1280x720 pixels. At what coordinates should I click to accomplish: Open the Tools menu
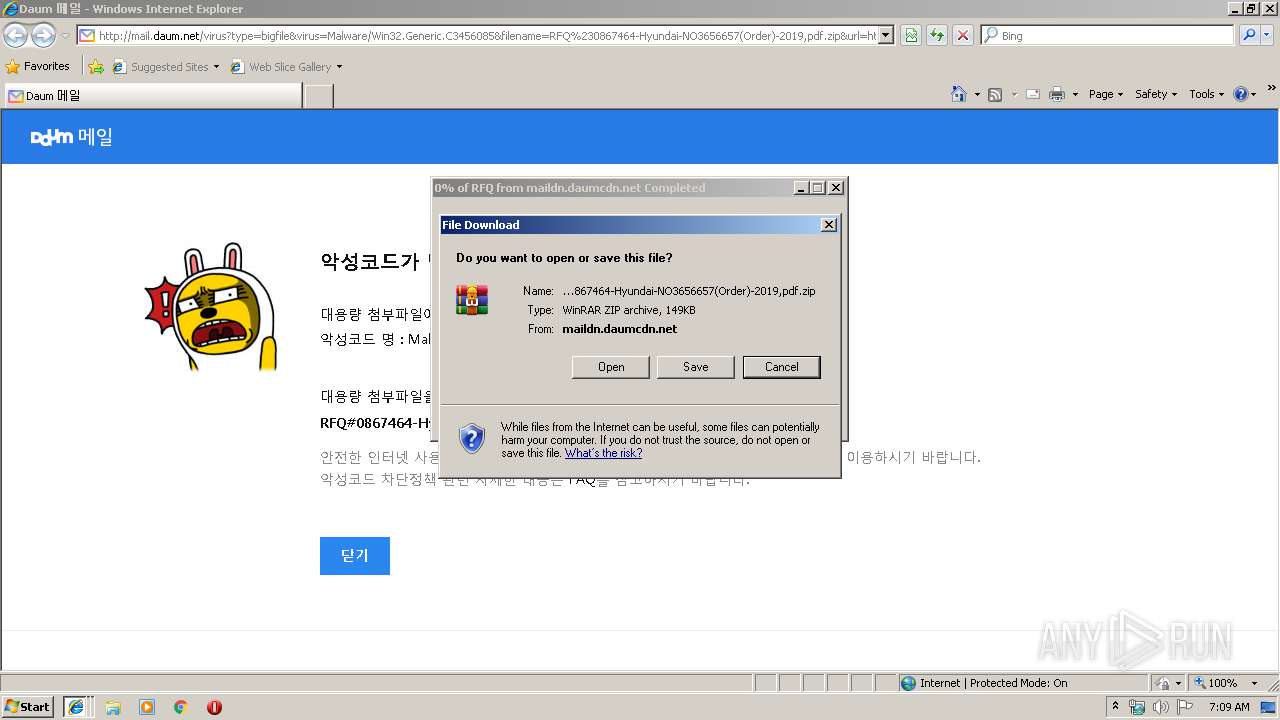coord(1207,94)
